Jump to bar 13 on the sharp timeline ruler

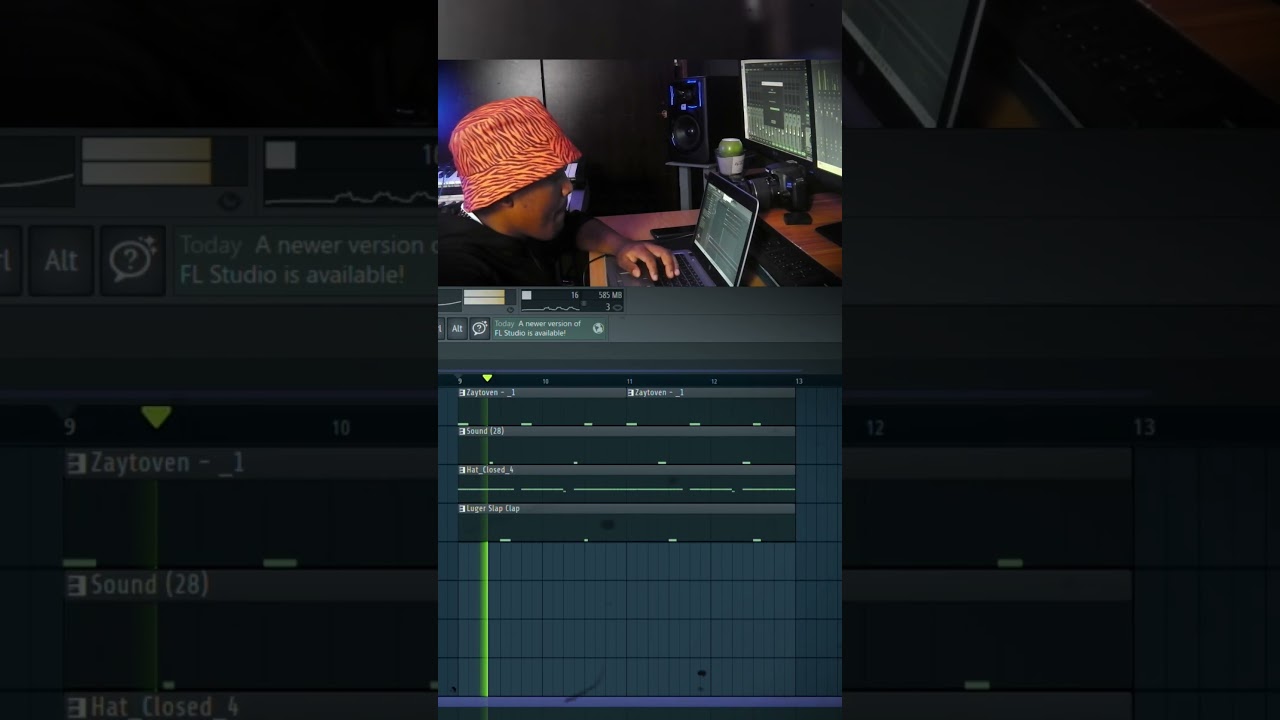(x=799, y=381)
